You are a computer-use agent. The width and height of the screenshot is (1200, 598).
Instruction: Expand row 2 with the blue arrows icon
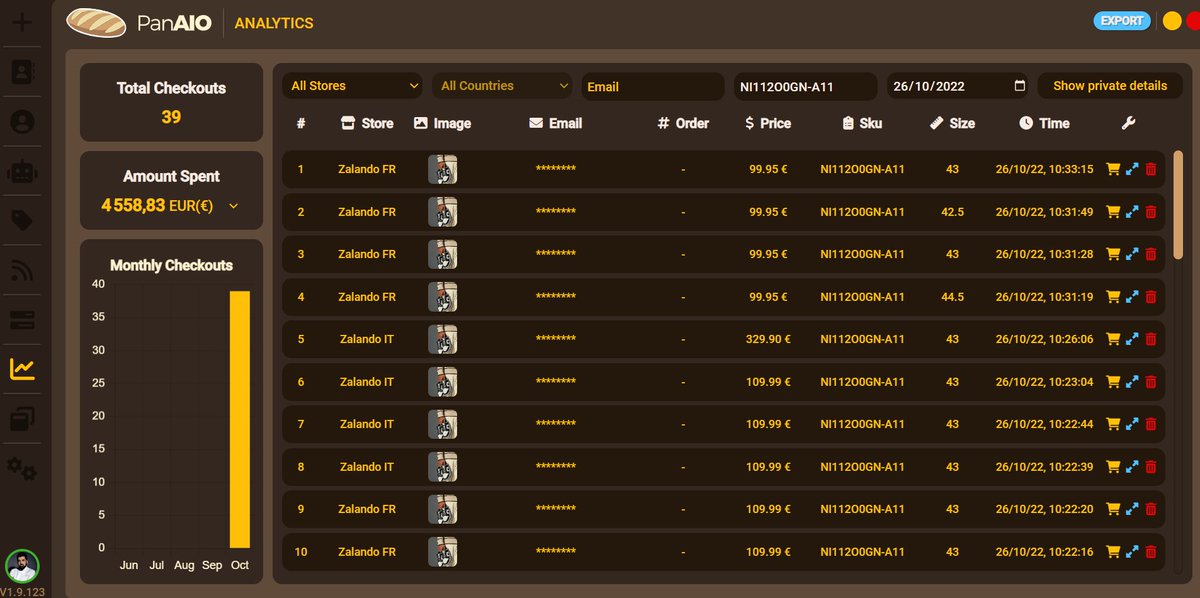(1132, 212)
